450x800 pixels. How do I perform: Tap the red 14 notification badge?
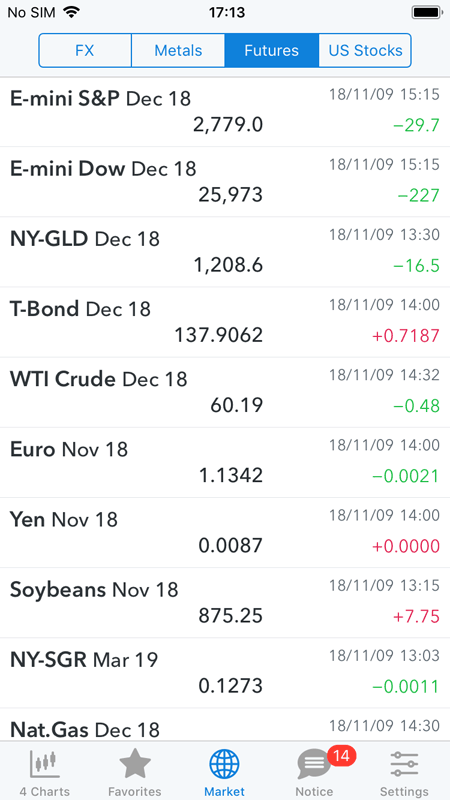[x=341, y=756]
